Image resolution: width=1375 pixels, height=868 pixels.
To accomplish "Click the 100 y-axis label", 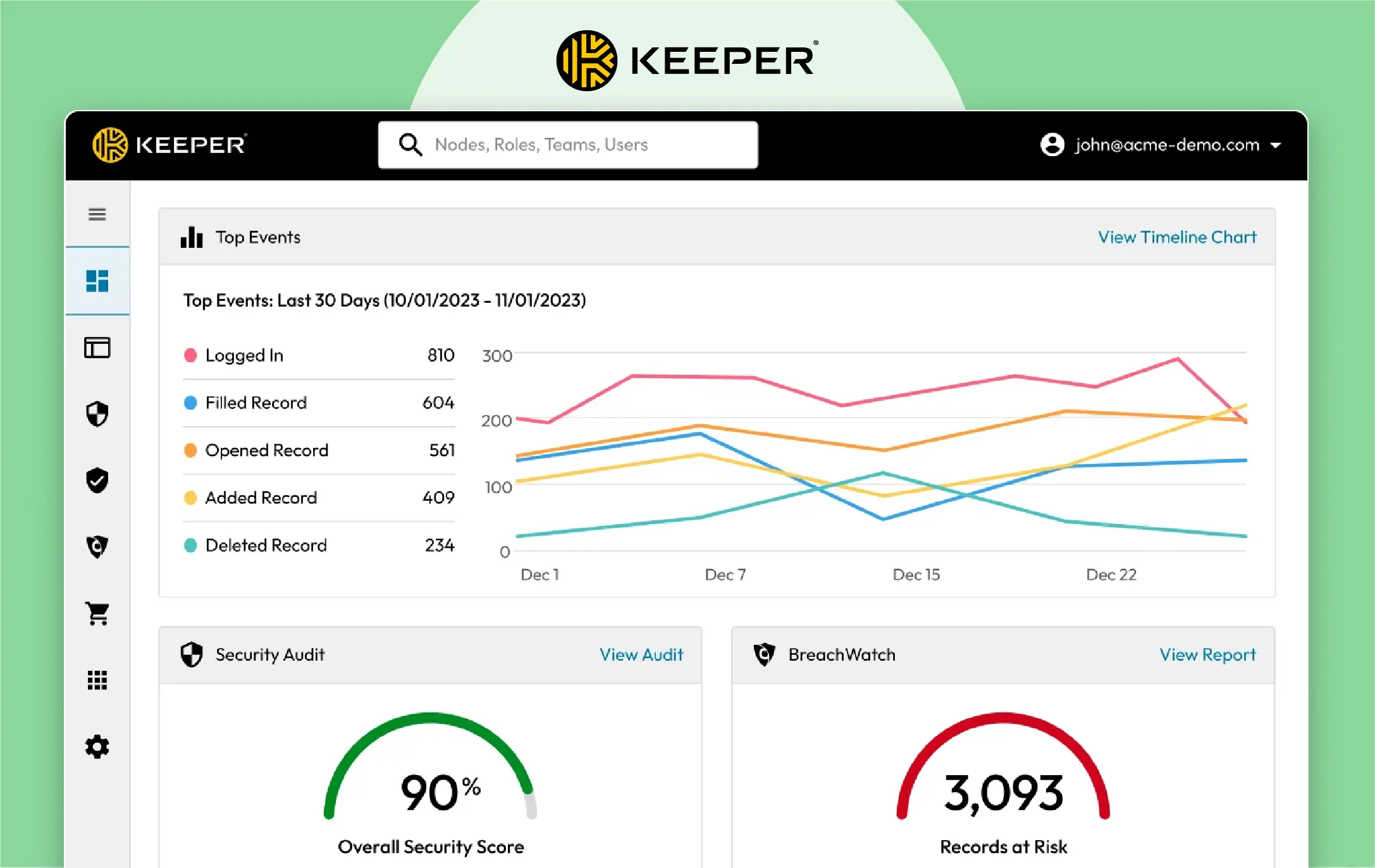I will coord(498,487).
